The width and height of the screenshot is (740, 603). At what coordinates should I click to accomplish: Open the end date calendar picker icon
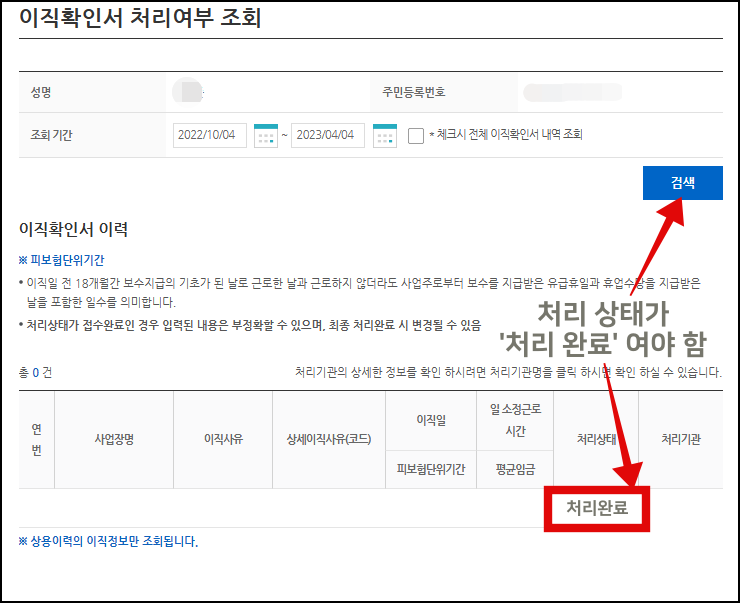coord(385,135)
